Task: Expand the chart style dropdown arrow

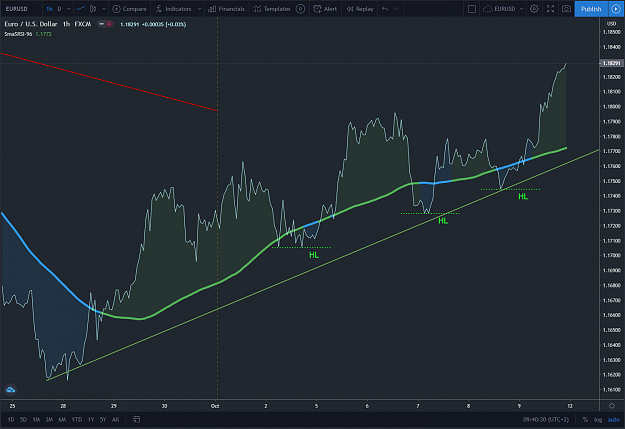Action: [104, 8]
